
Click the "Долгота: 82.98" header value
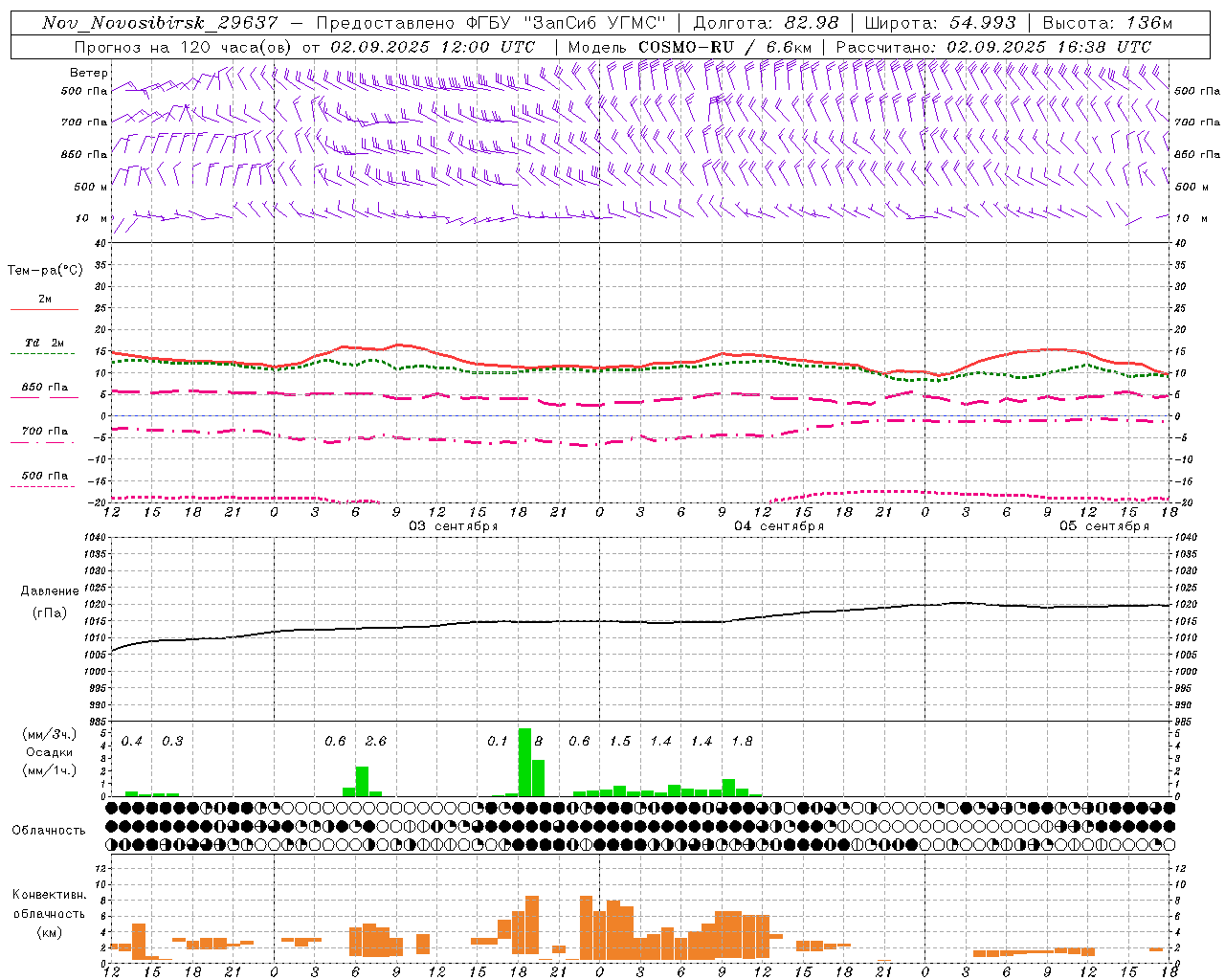click(766, 23)
